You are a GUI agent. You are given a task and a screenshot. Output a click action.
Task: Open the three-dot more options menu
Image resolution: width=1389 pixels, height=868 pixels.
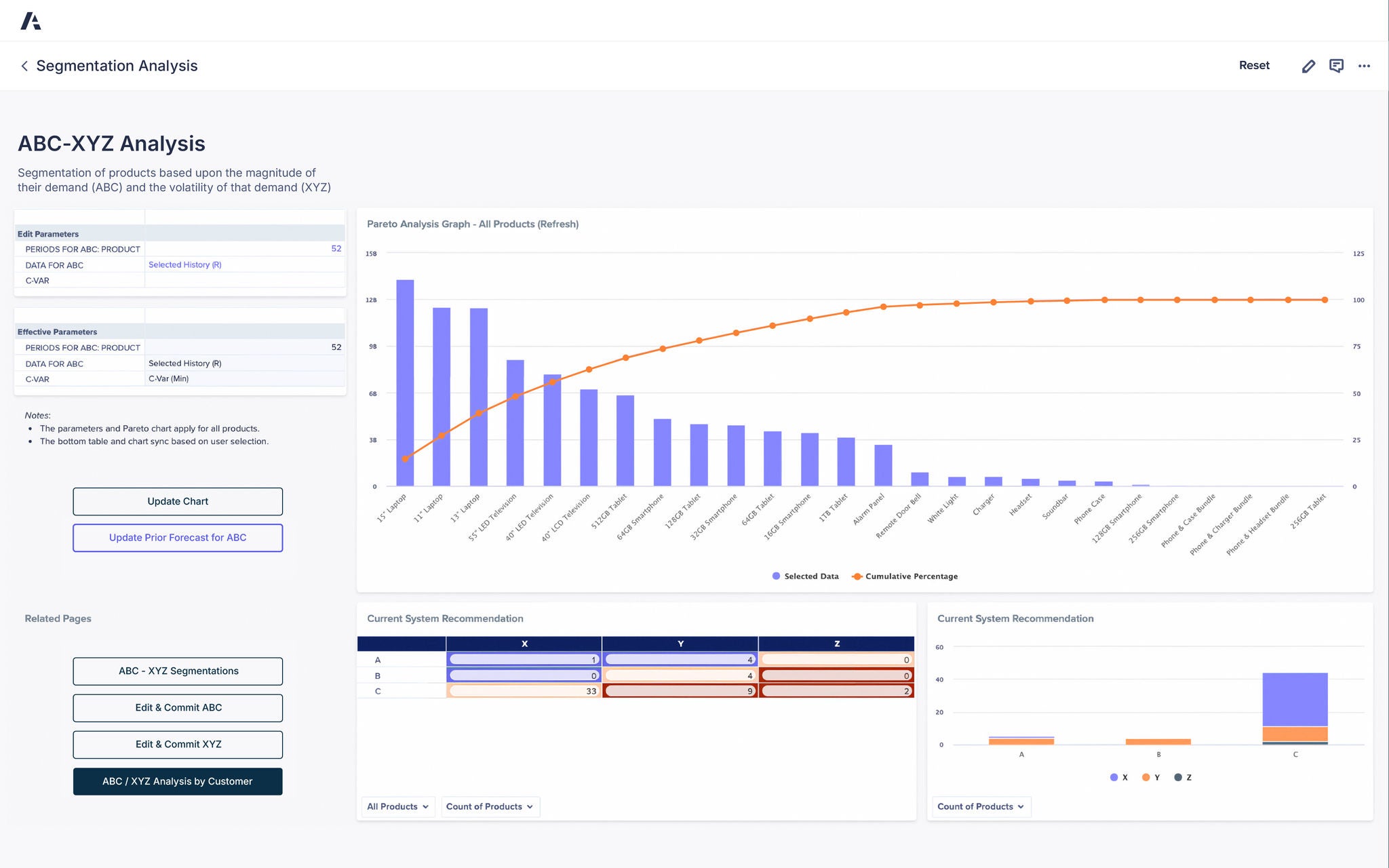click(x=1365, y=65)
